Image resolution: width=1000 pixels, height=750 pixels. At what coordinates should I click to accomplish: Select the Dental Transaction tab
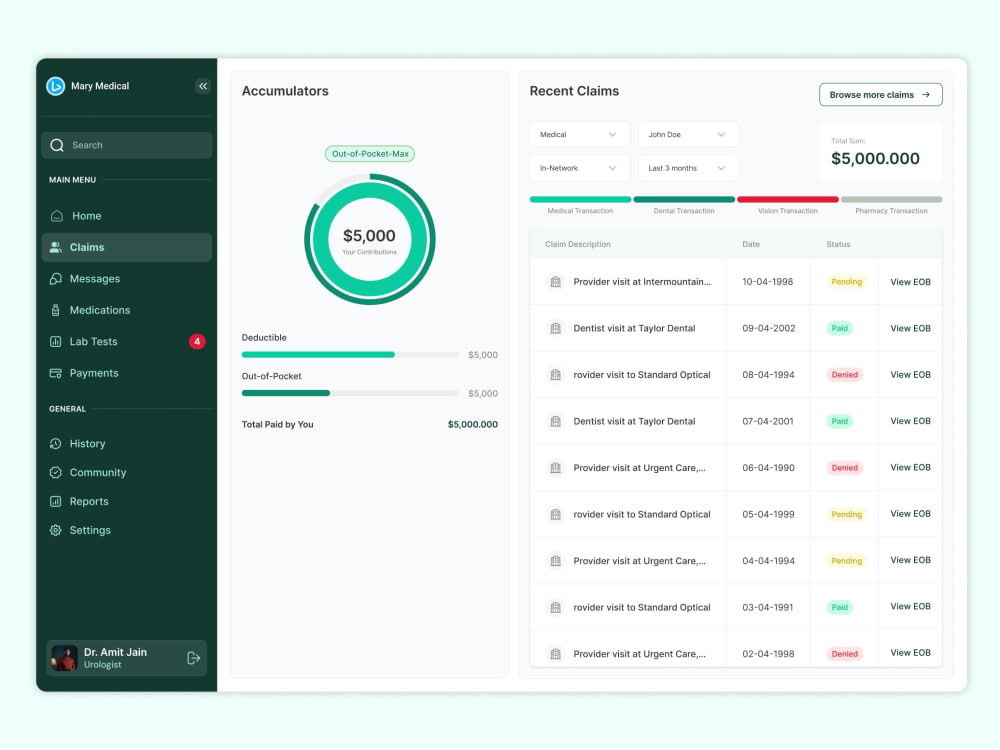(684, 205)
